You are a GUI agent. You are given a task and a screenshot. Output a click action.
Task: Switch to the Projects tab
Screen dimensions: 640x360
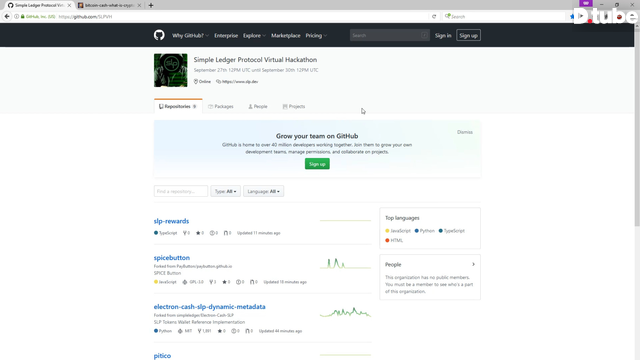click(294, 107)
